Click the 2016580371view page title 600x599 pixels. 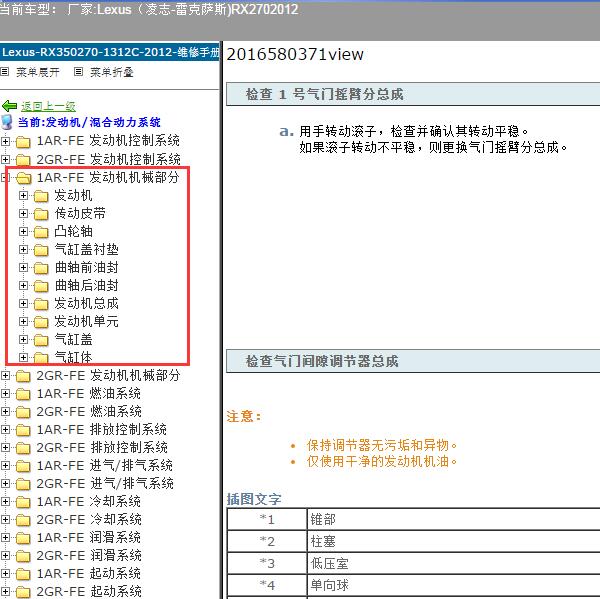pos(295,54)
